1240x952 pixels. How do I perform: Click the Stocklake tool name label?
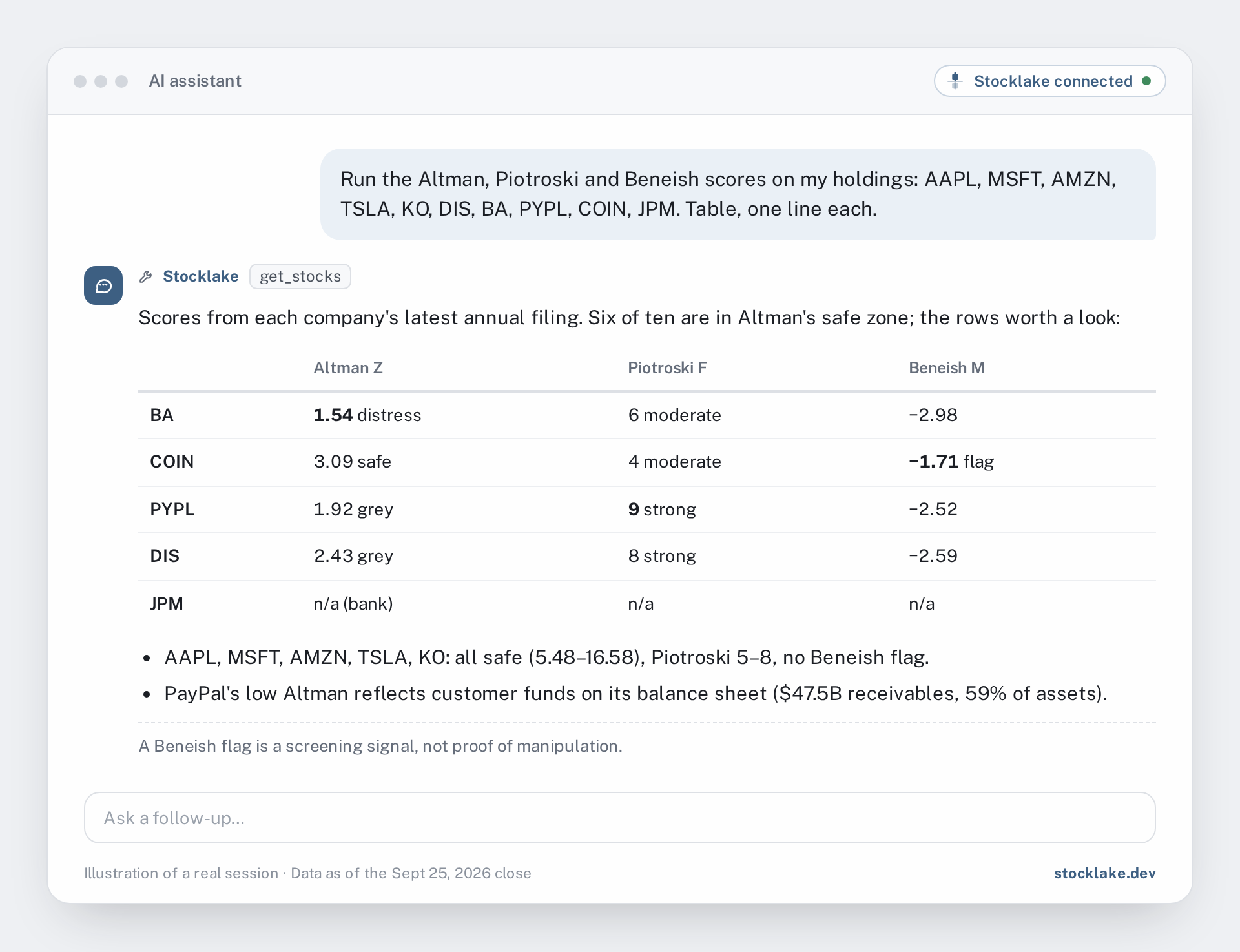click(200, 276)
